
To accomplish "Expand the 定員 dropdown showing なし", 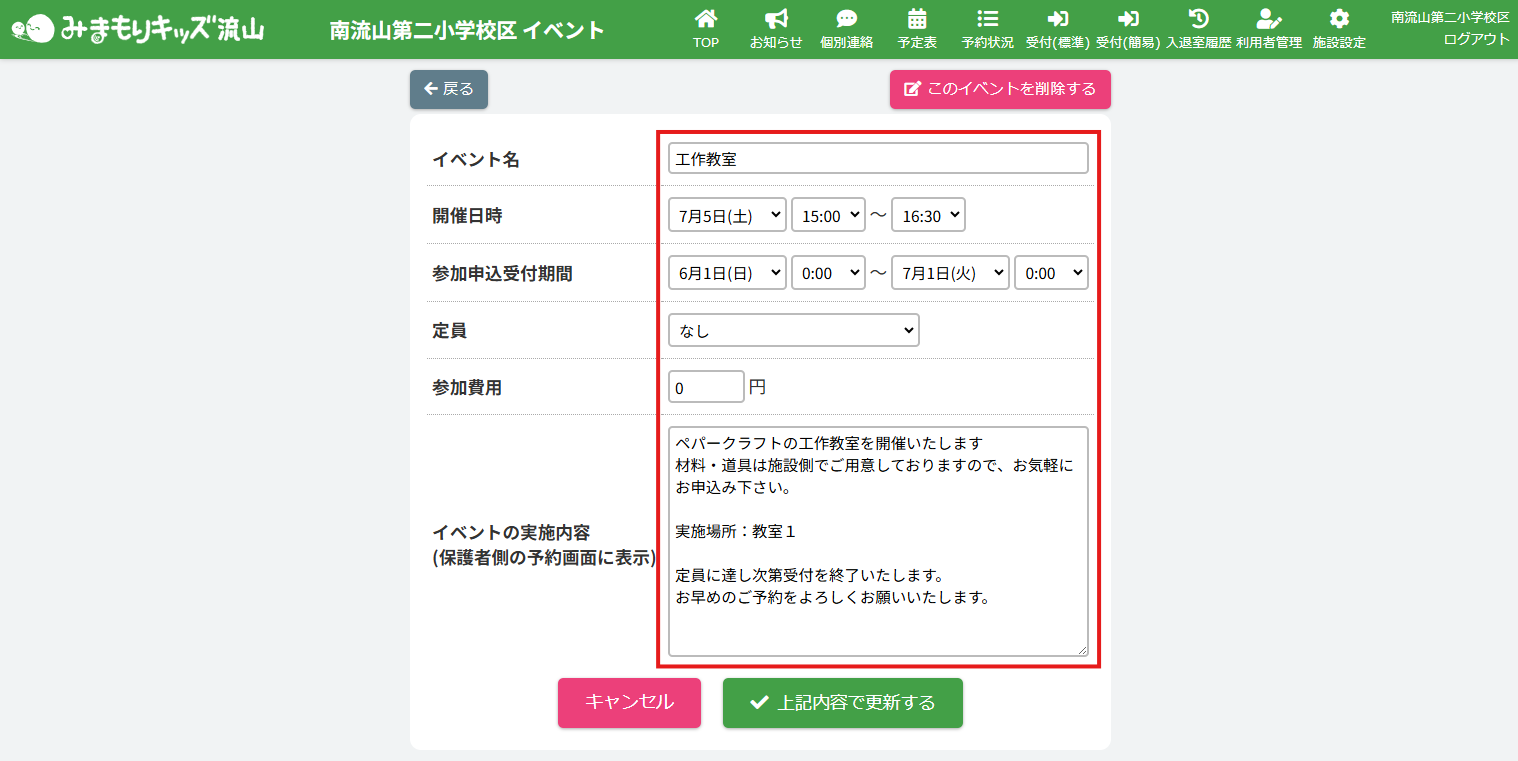I will pyautogui.click(x=793, y=330).
